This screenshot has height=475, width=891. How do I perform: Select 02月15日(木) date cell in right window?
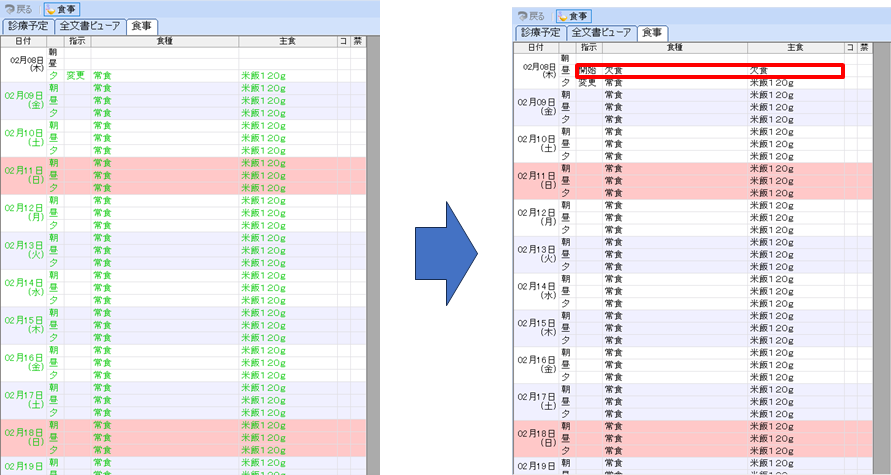point(536,328)
